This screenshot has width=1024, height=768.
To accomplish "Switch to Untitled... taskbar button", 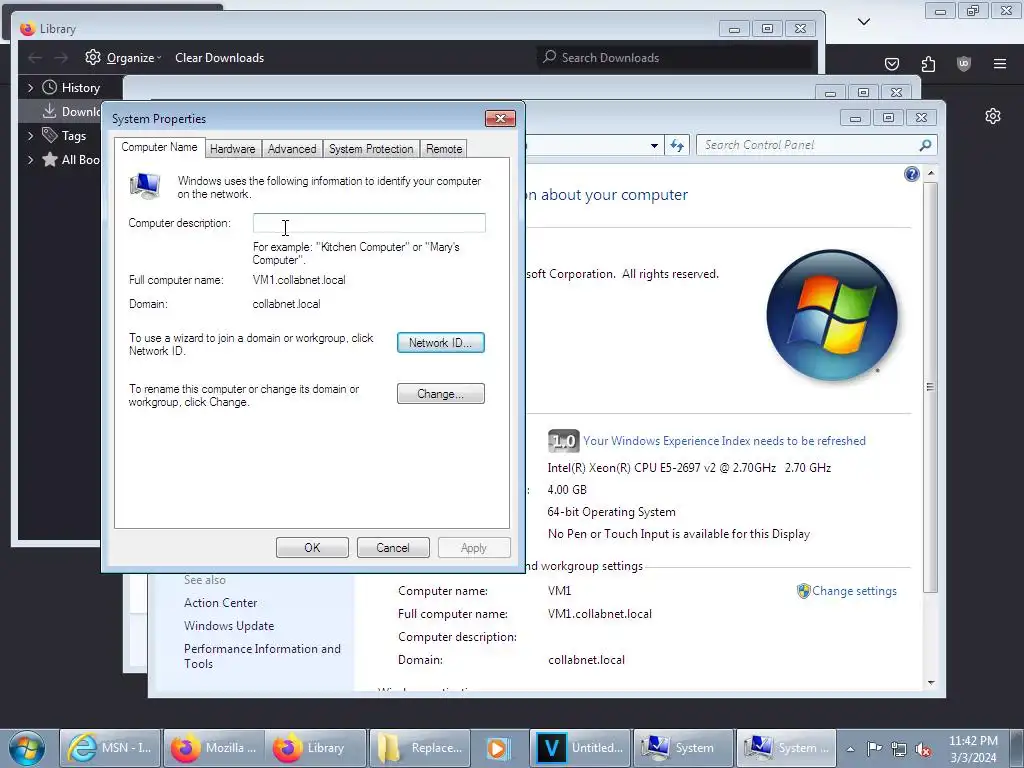I will pos(580,748).
